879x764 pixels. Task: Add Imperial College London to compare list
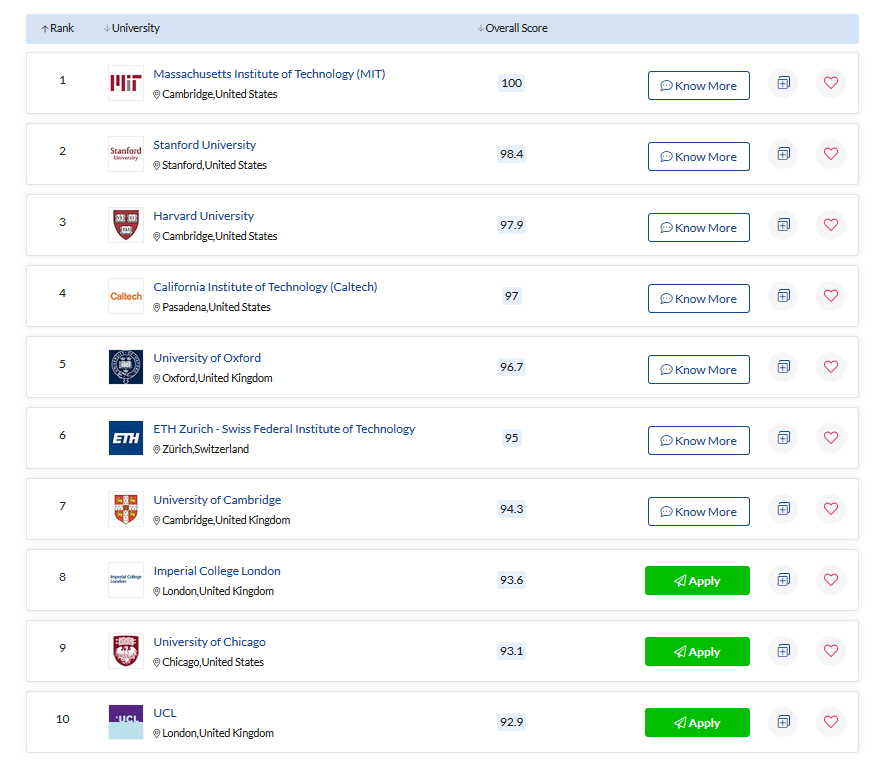tap(783, 580)
